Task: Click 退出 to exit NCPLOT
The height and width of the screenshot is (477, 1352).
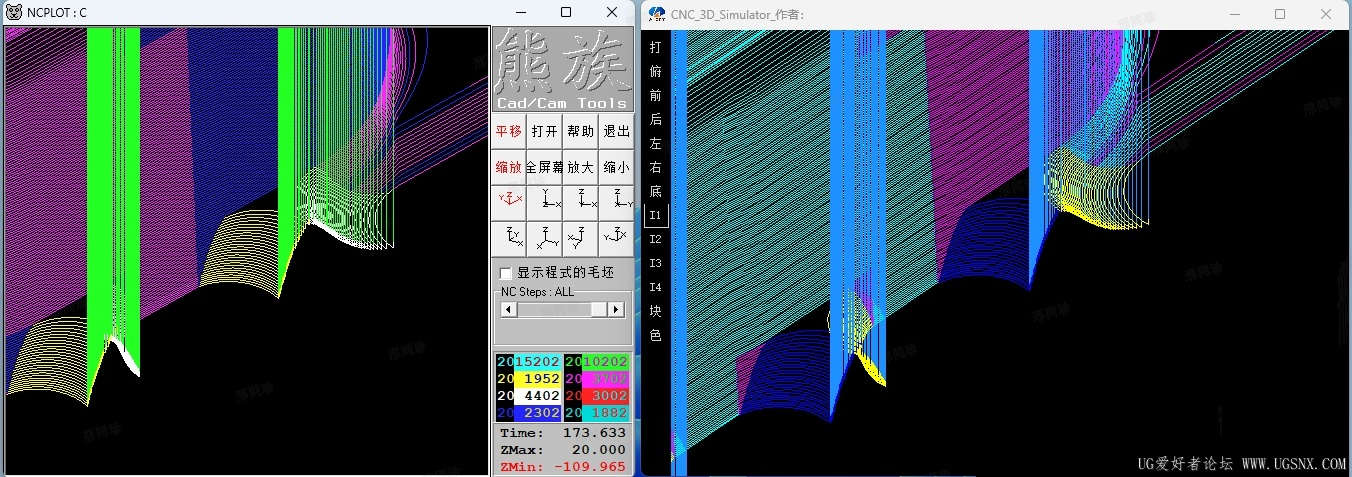Action: (616, 131)
